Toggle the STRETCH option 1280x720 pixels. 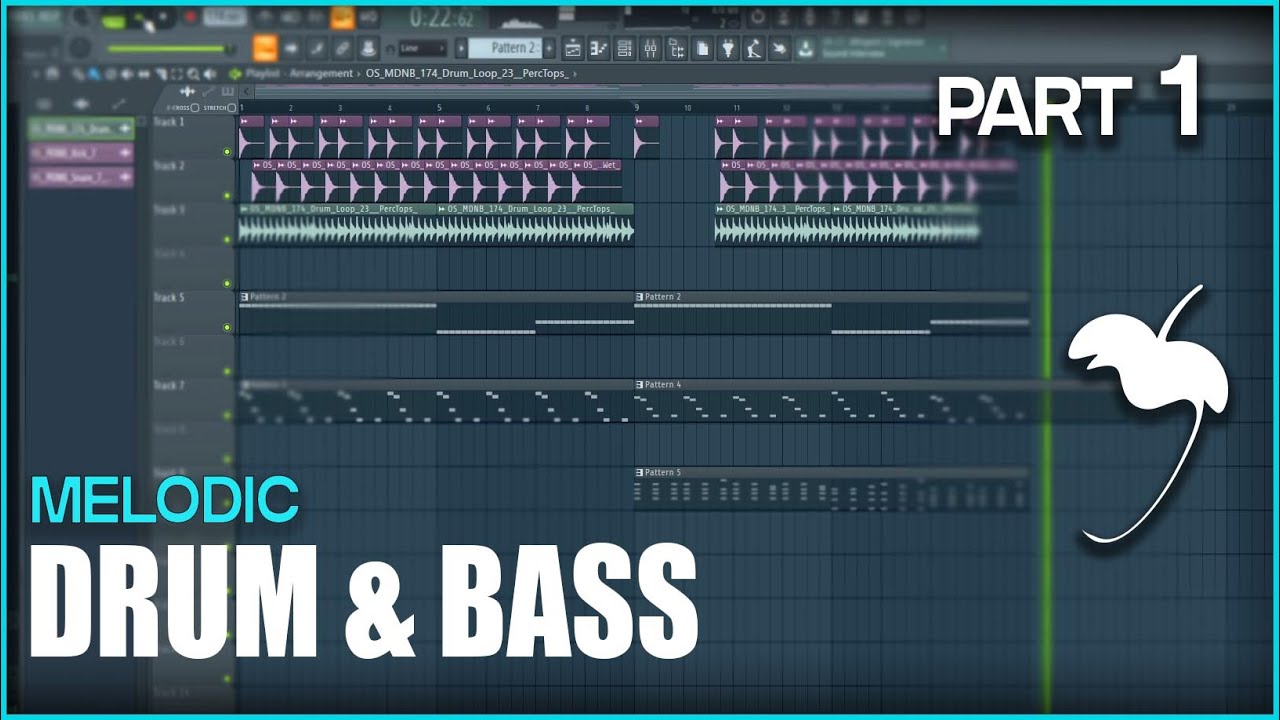pyautogui.click(x=231, y=107)
